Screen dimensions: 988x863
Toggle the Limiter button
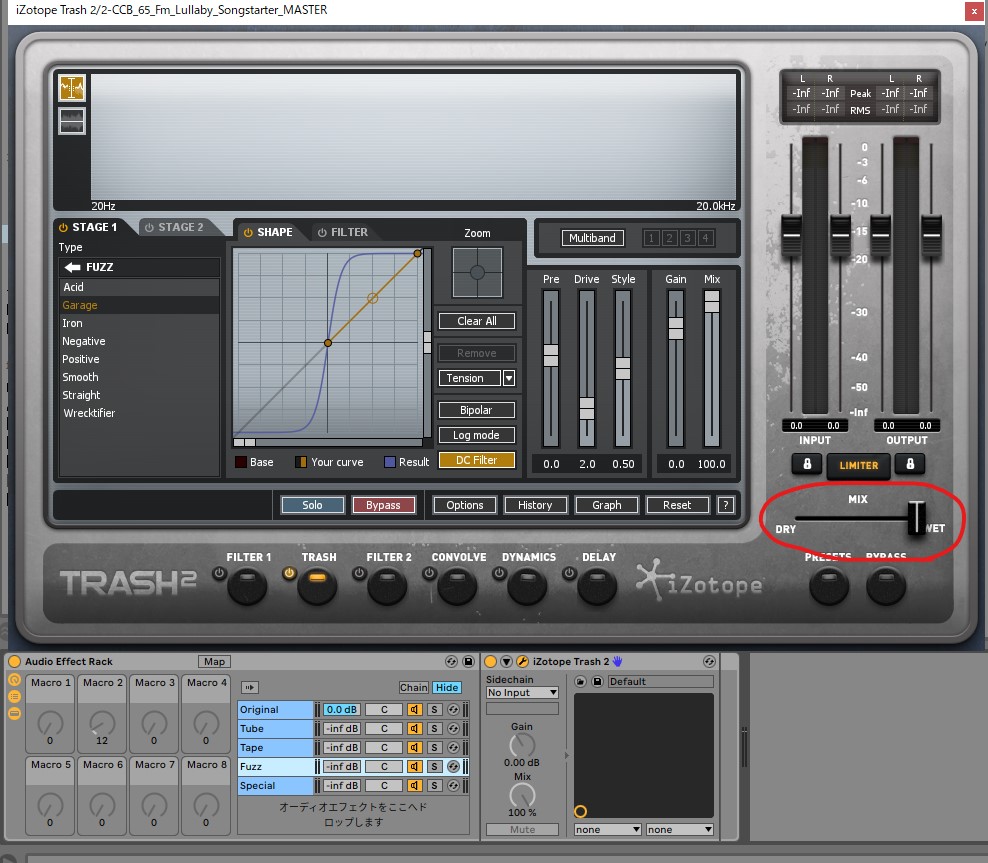pyautogui.click(x=858, y=466)
